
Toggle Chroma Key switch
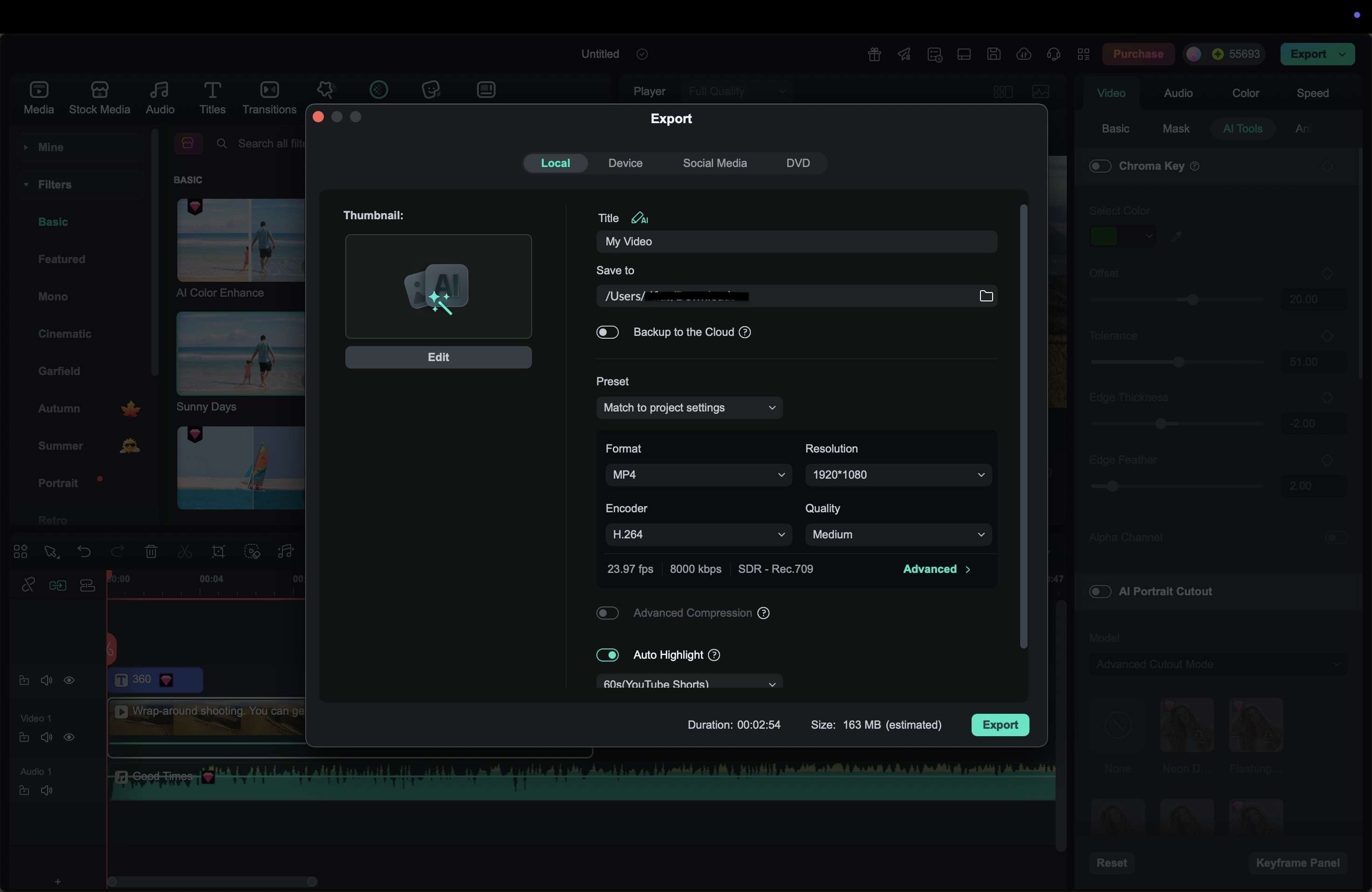click(1100, 167)
